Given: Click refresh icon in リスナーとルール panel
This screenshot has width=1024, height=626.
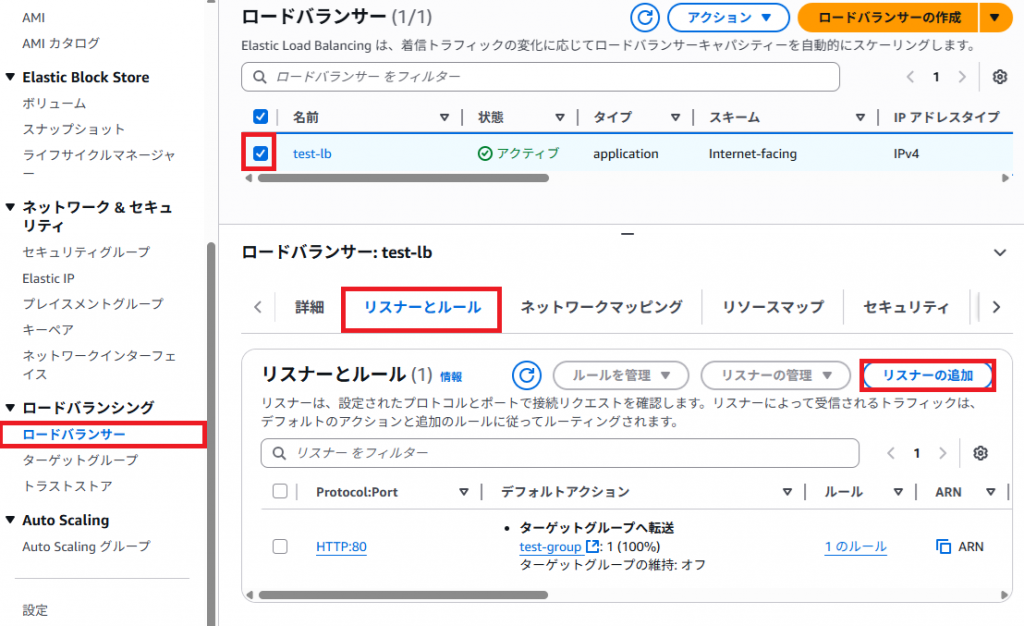Looking at the screenshot, I should point(526,375).
